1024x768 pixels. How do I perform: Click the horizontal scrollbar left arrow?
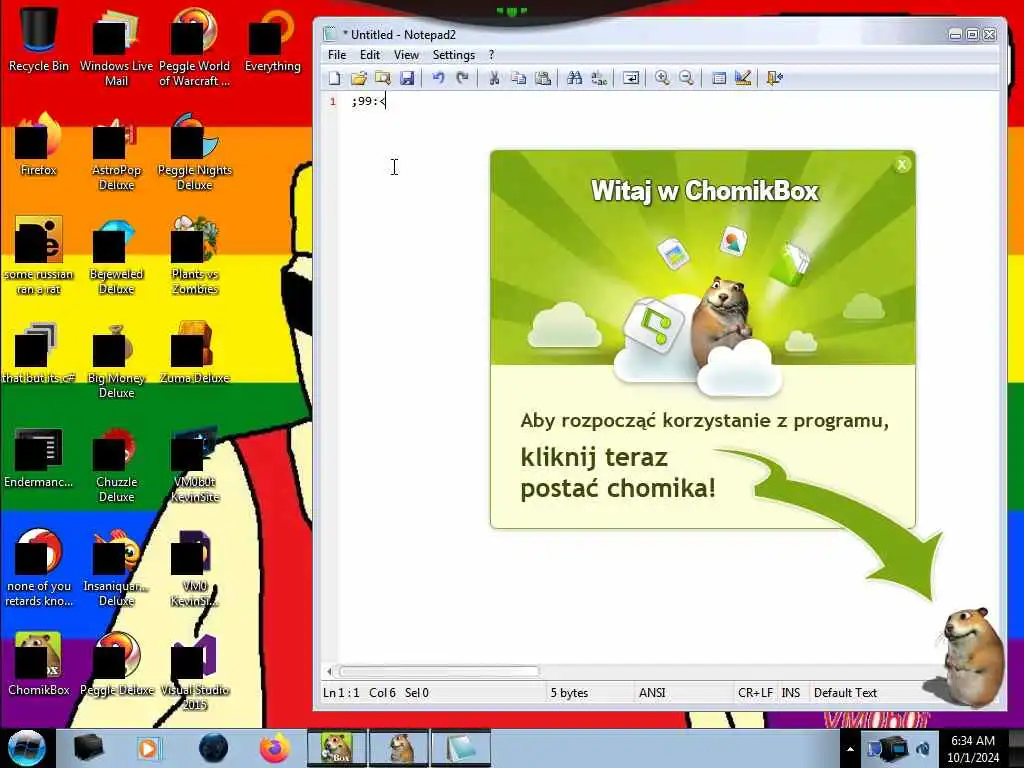[329, 671]
